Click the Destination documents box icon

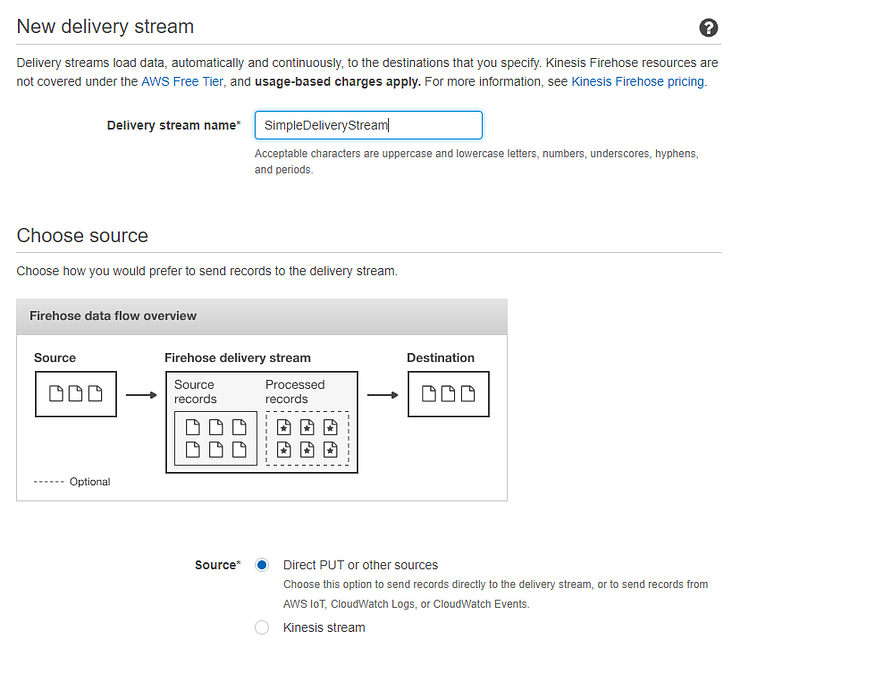pyautogui.click(x=449, y=394)
